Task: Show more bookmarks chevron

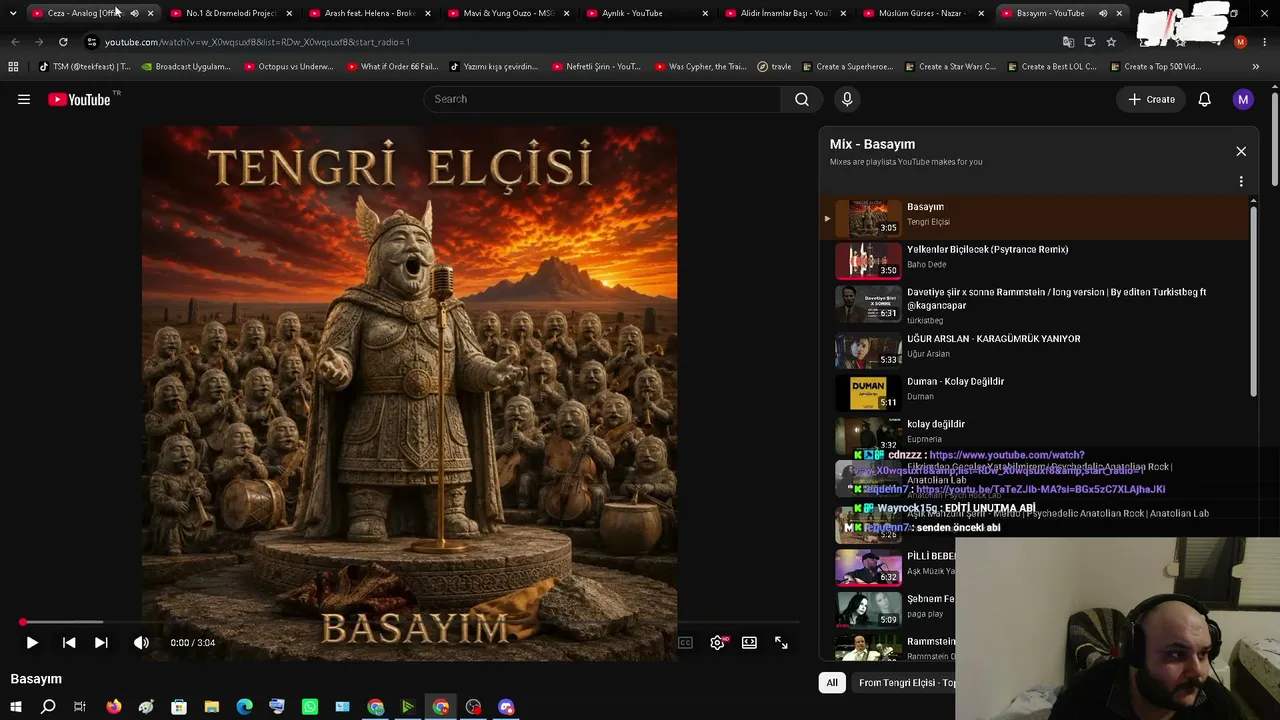Action: tap(1256, 67)
